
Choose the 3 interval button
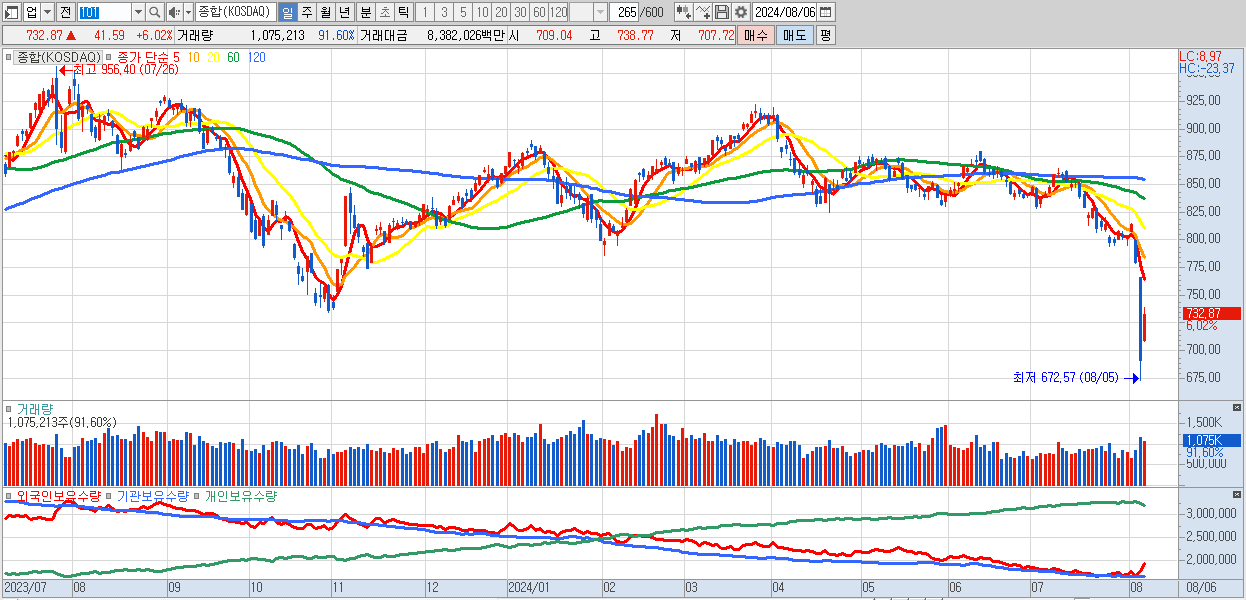point(444,12)
